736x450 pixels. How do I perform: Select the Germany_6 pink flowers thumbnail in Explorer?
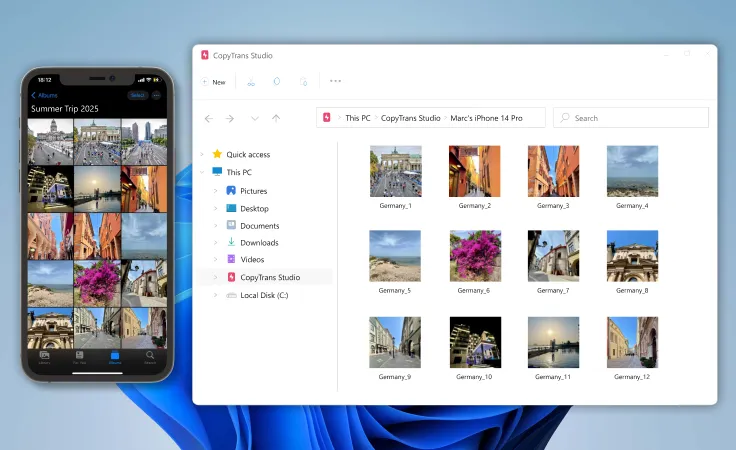point(475,256)
